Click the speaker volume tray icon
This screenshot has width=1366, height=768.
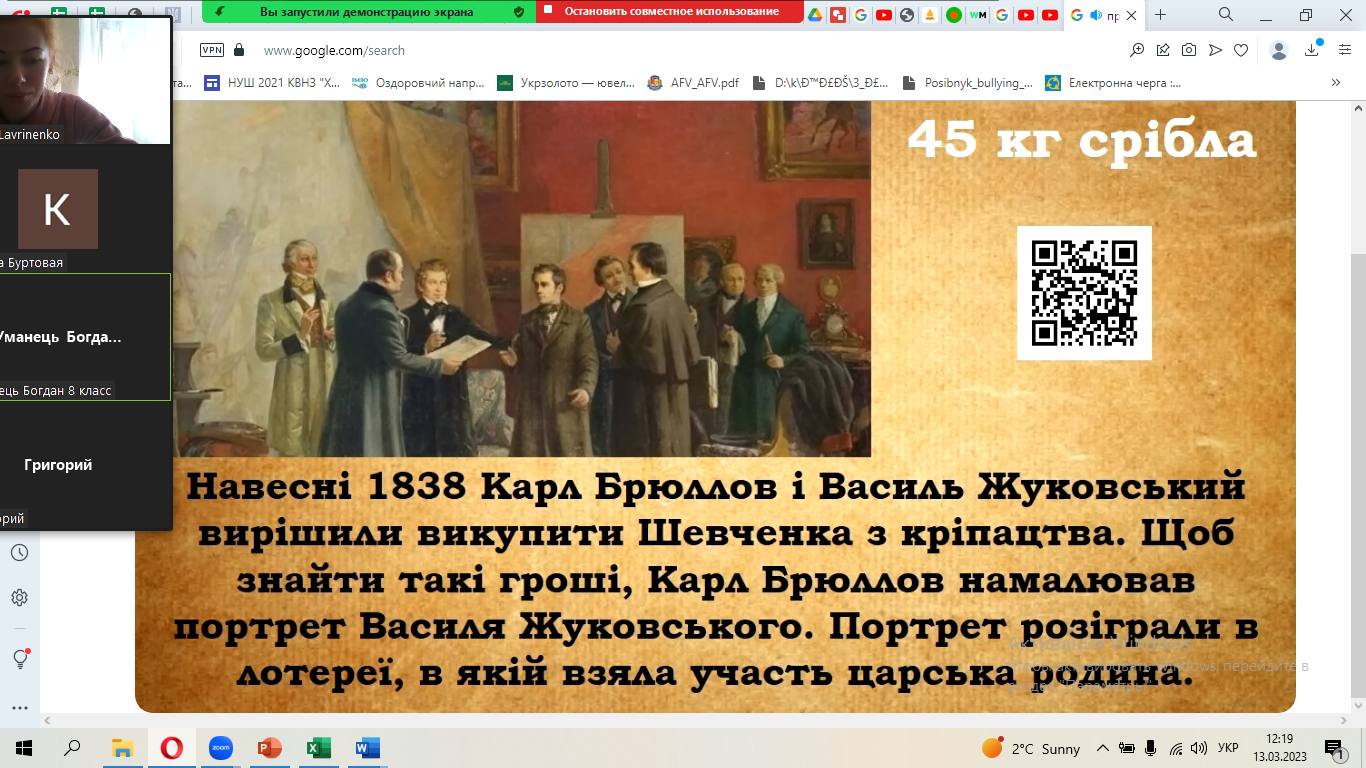click(x=1199, y=748)
